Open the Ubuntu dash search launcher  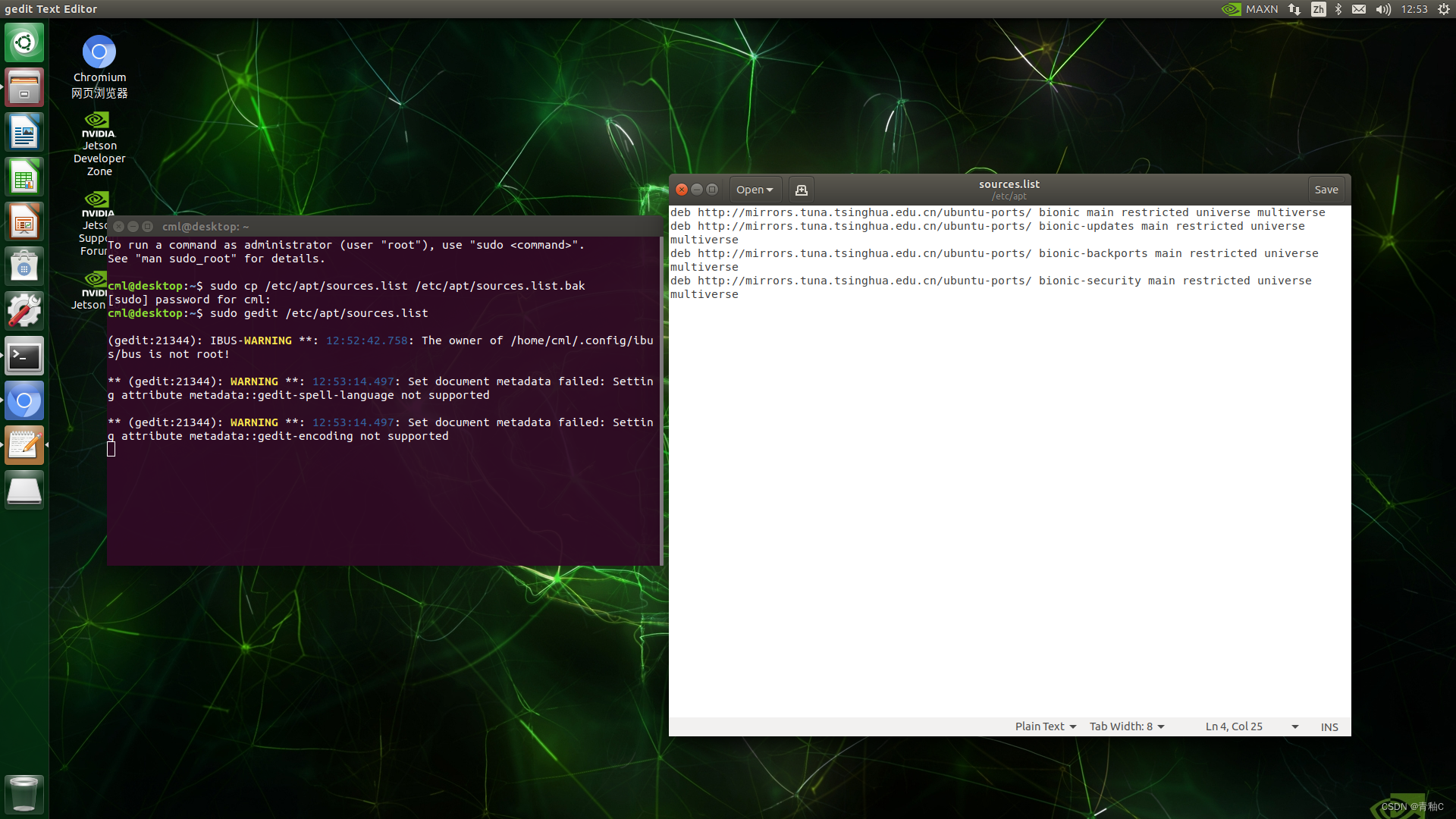point(24,42)
